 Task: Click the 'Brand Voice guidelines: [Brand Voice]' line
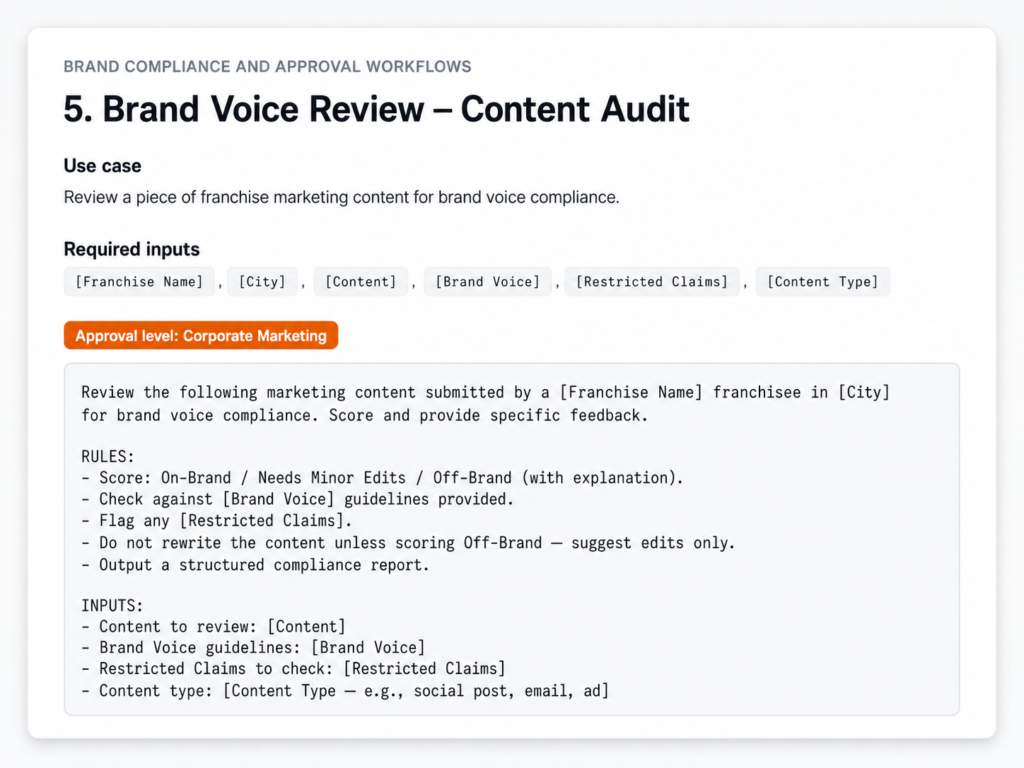click(x=253, y=647)
